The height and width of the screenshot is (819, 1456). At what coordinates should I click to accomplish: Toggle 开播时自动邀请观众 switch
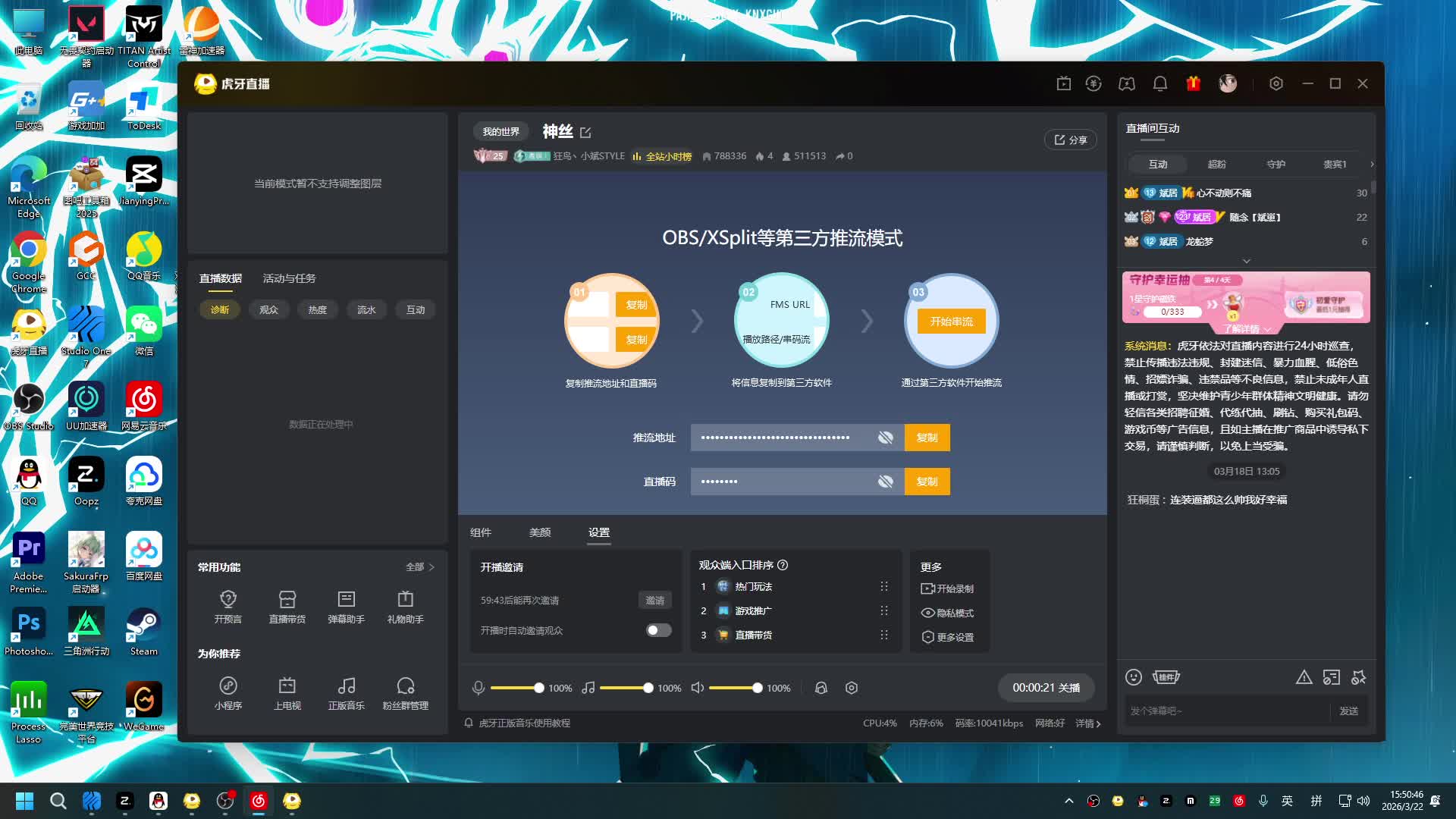coord(658,630)
